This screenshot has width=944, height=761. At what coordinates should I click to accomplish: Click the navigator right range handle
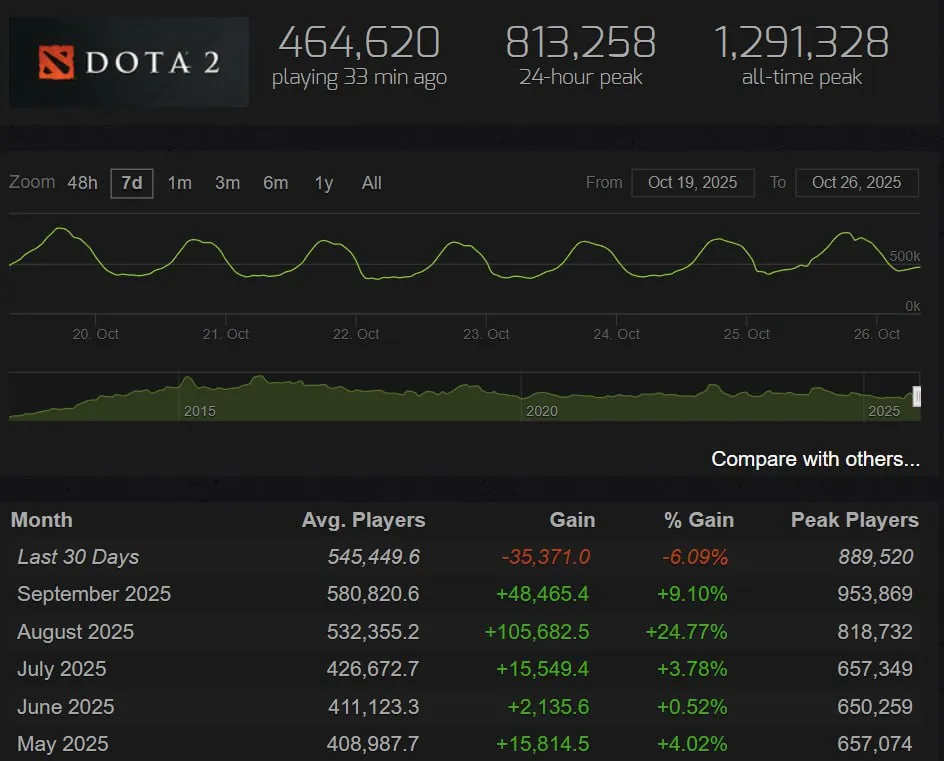pos(916,396)
